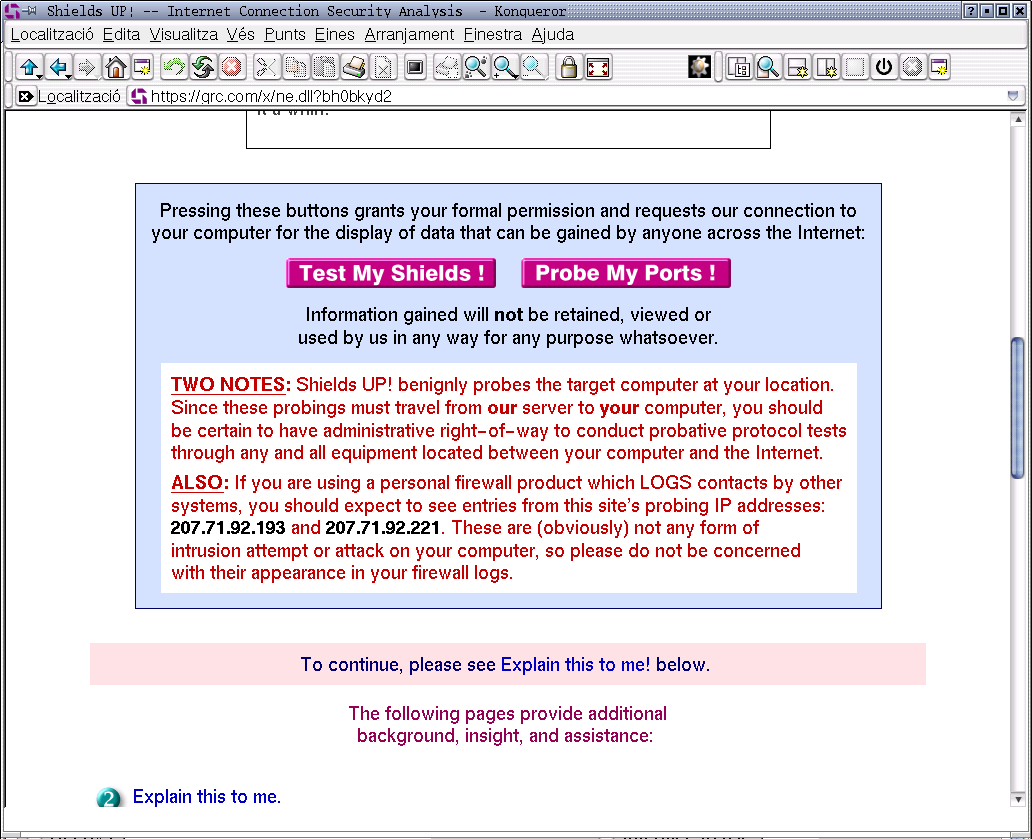Image resolution: width=1032 pixels, height=839 pixels.
Task: Click the ALSO: heading text
Action: pos(199,483)
